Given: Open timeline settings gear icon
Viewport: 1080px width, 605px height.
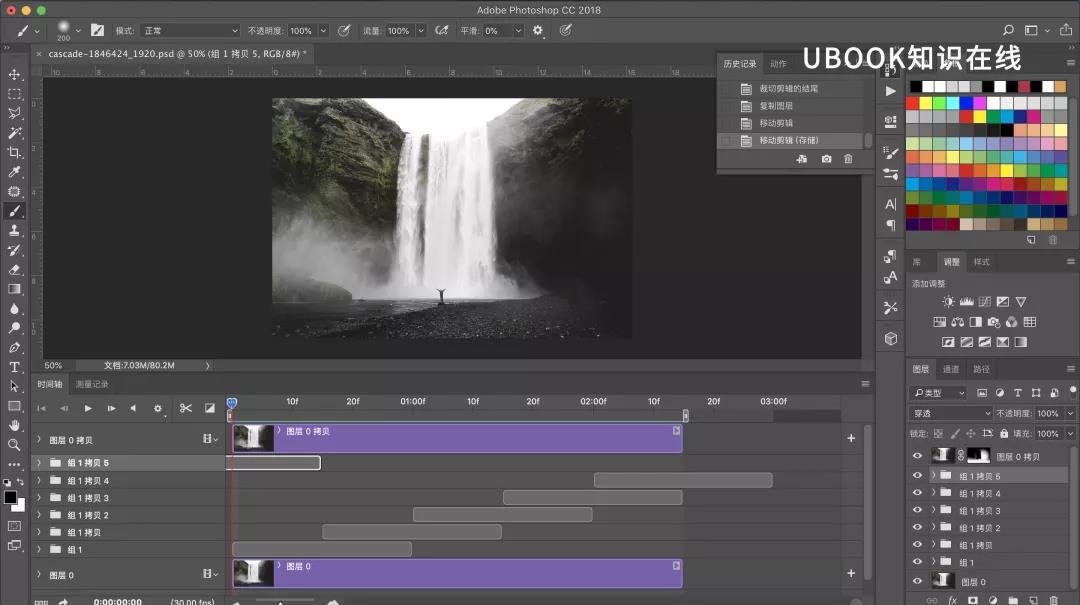Looking at the screenshot, I should click(x=158, y=408).
